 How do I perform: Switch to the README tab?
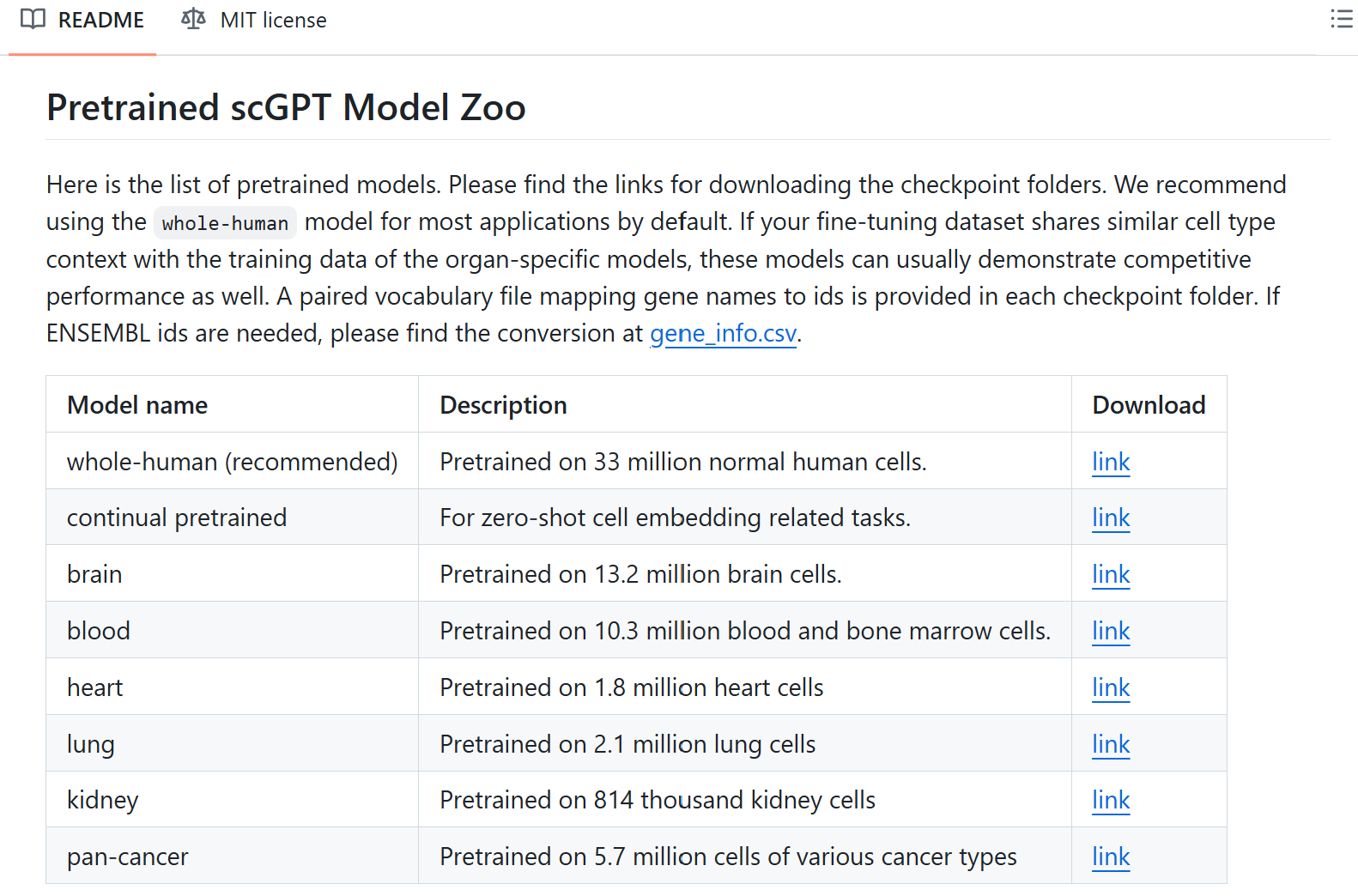pos(100,21)
